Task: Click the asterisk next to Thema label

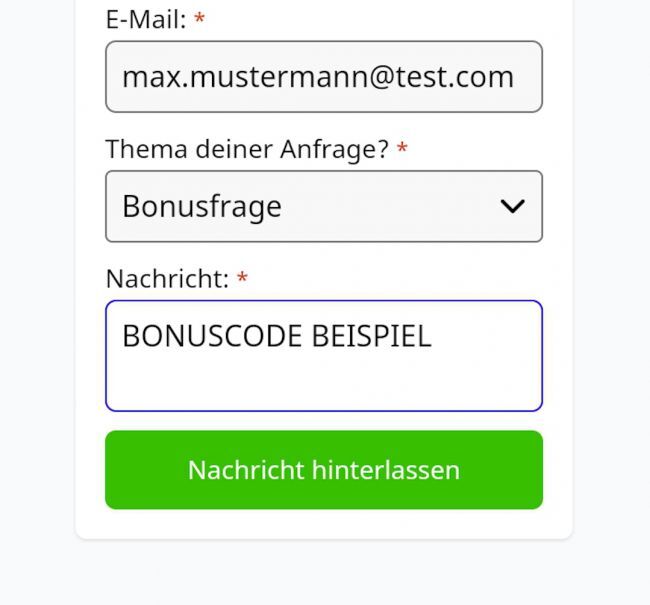Action: pyautogui.click(x=402, y=149)
